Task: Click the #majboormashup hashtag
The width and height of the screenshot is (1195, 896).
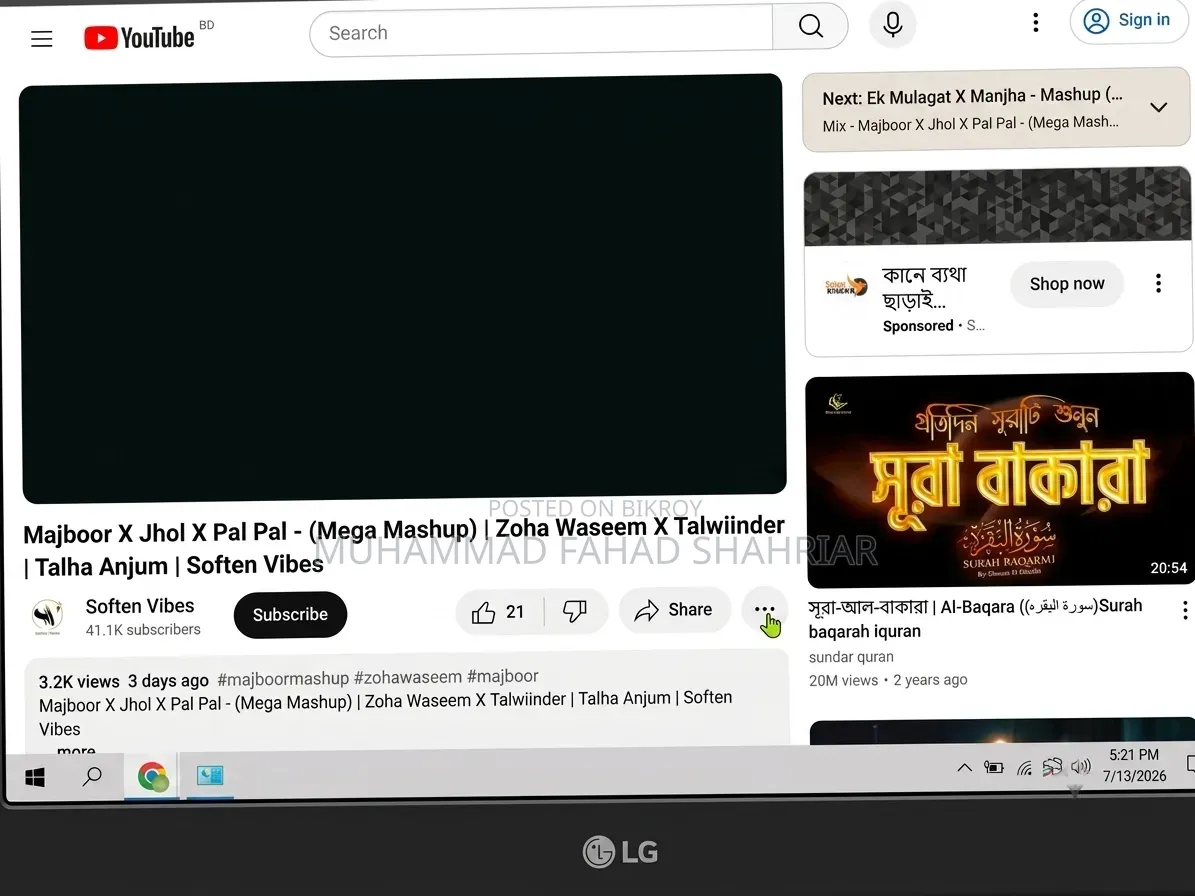Action: pos(283,678)
